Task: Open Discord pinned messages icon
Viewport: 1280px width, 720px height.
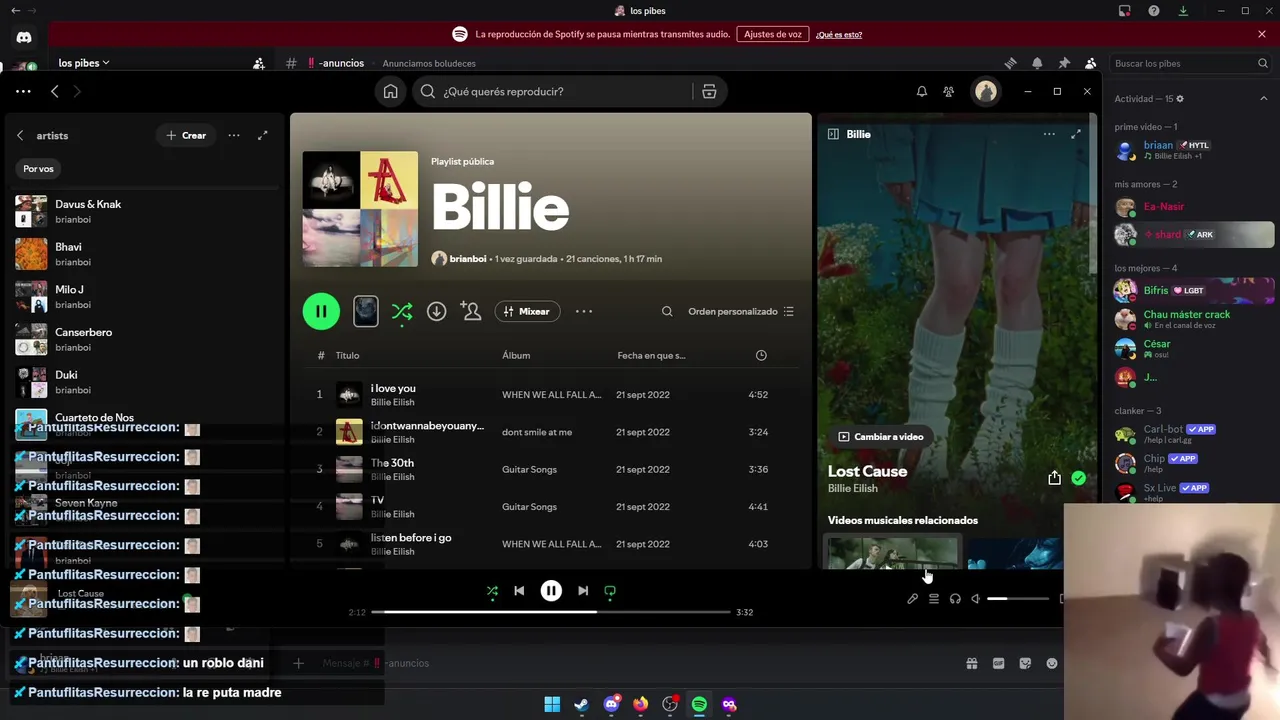Action: tap(1064, 63)
